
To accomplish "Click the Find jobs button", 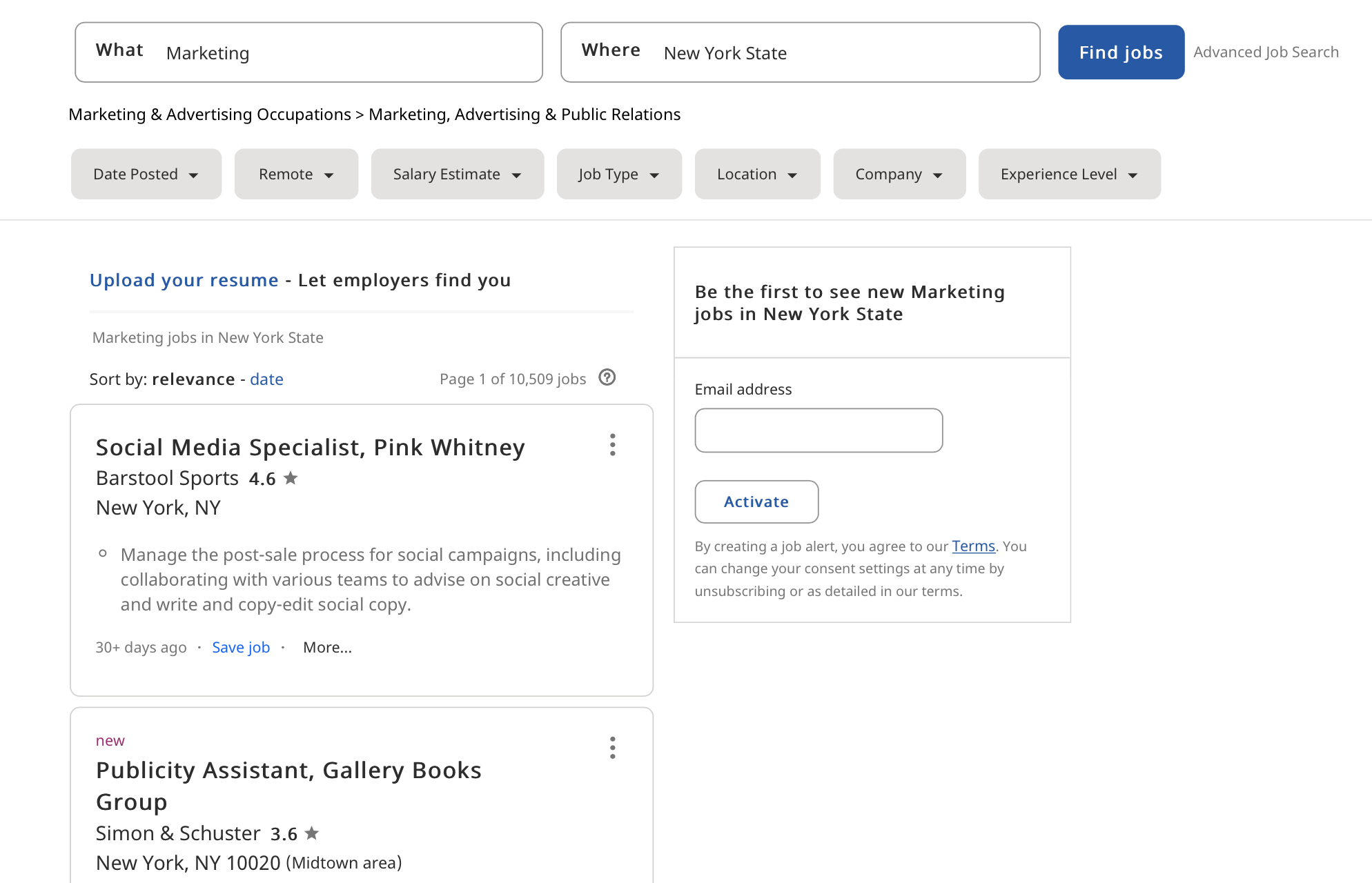I will click(1121, 52).
